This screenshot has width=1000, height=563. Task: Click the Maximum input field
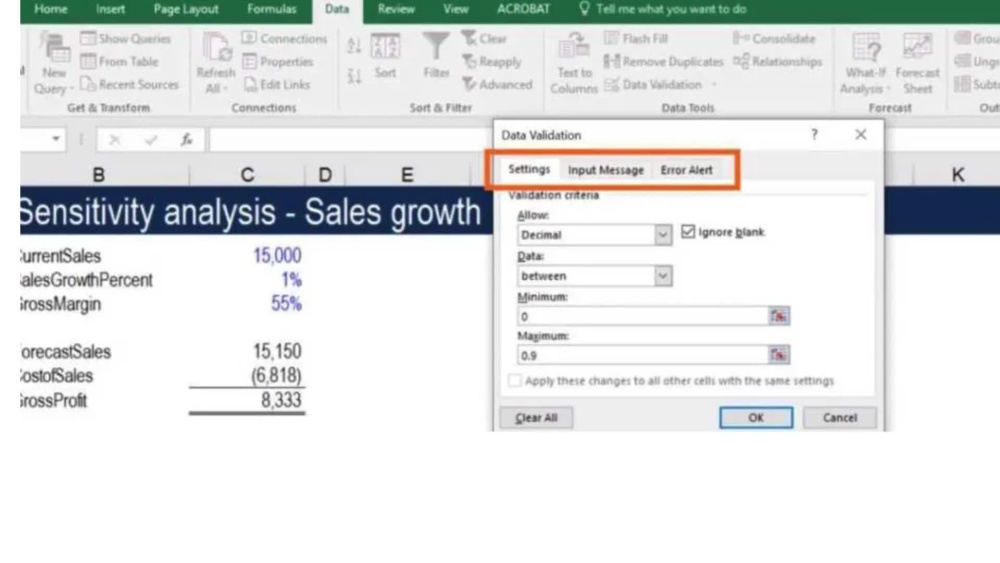pos(642,355)
